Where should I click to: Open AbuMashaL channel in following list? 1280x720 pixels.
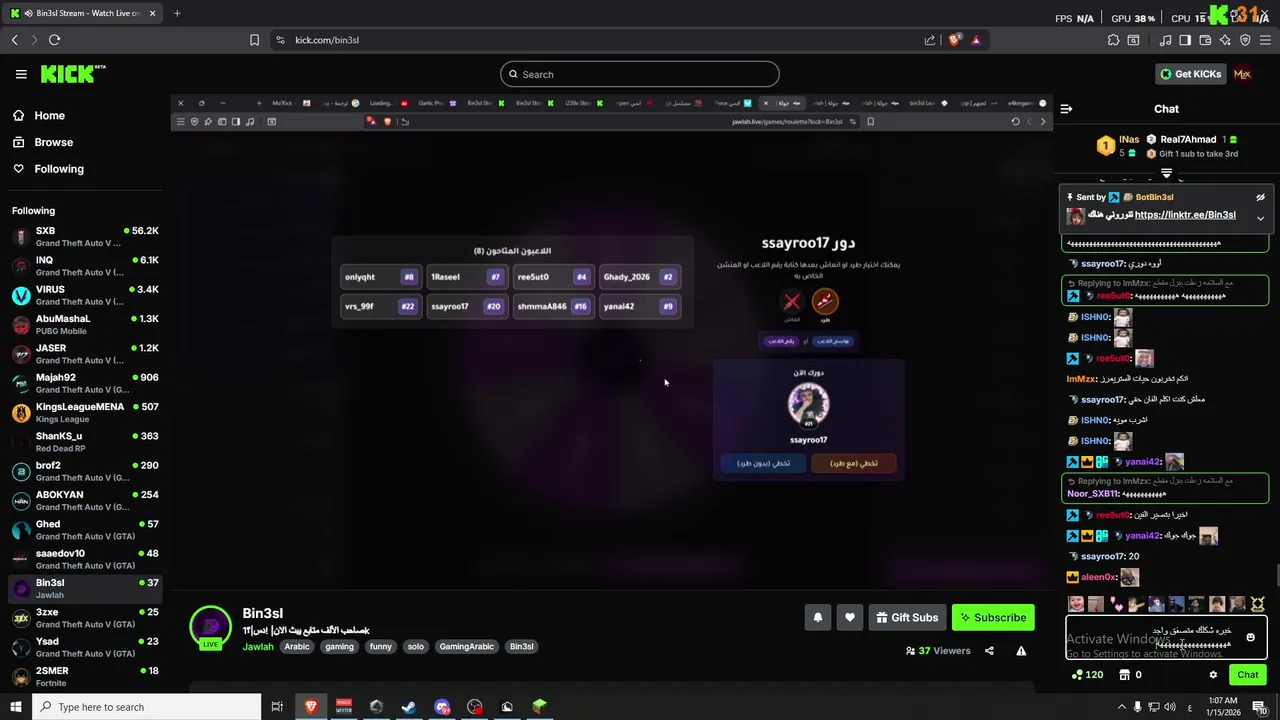(84, 325)
